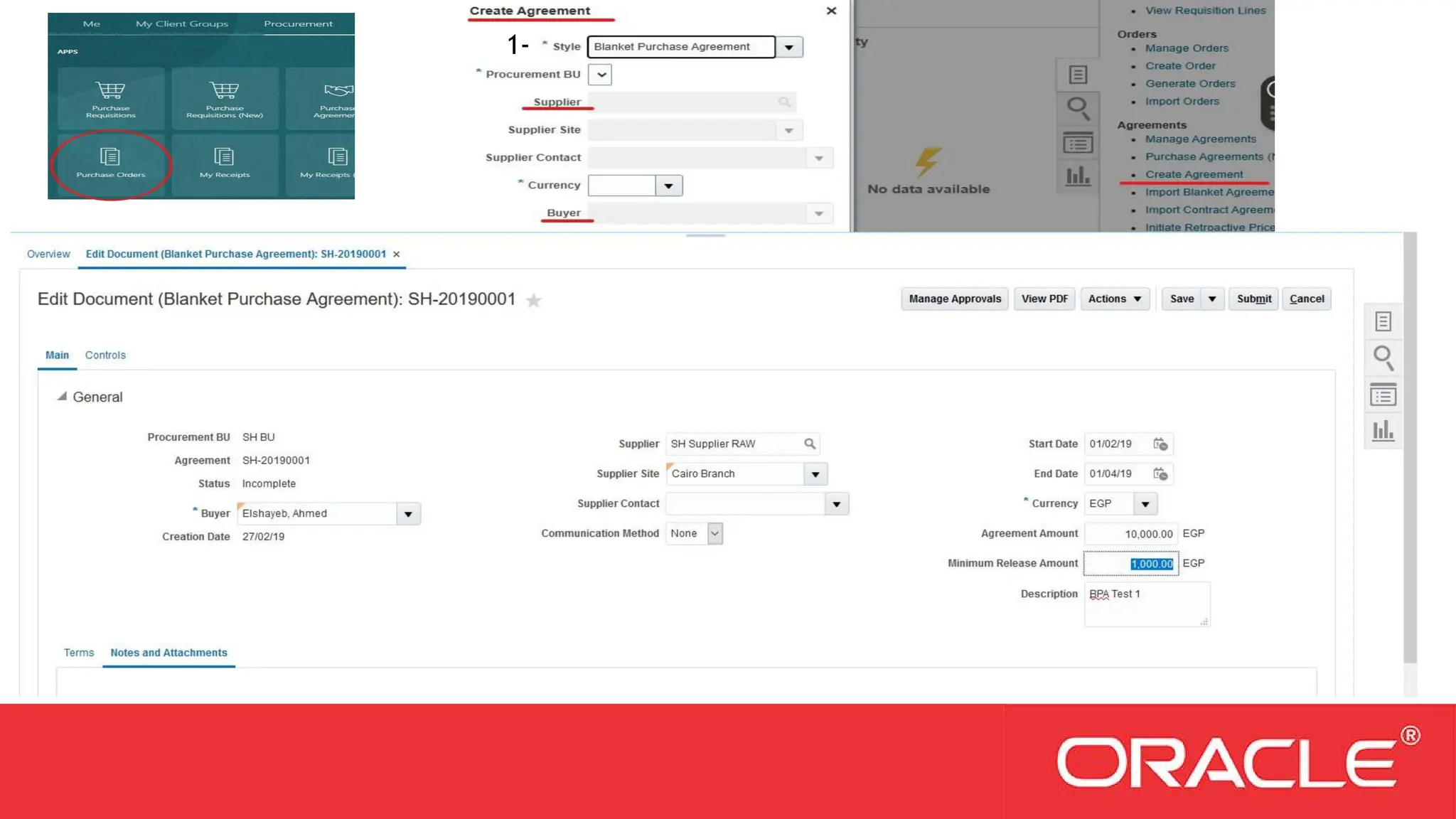Viewport: 1456px width, 819px height.
Task: Switch to the Controls tab
Action: [105, 355]
